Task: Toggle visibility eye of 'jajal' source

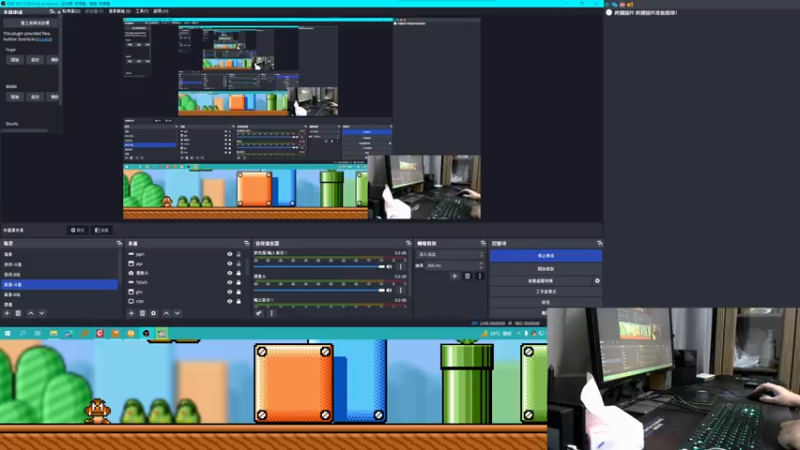Action: point(230,254)
